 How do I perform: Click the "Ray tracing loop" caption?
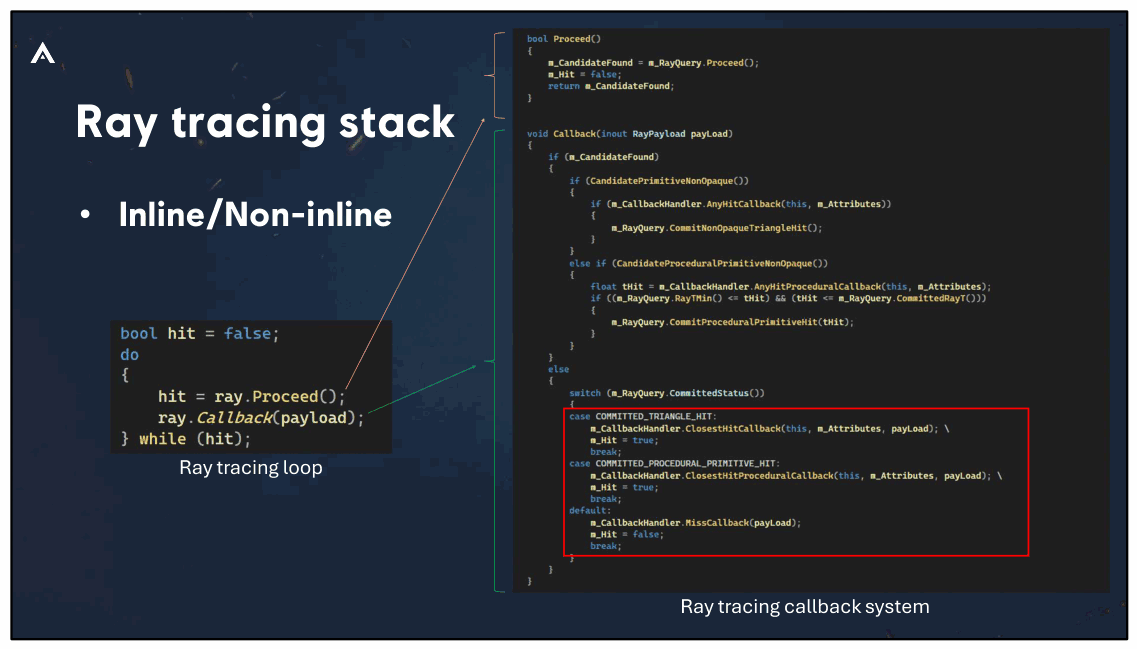(251, 468)
